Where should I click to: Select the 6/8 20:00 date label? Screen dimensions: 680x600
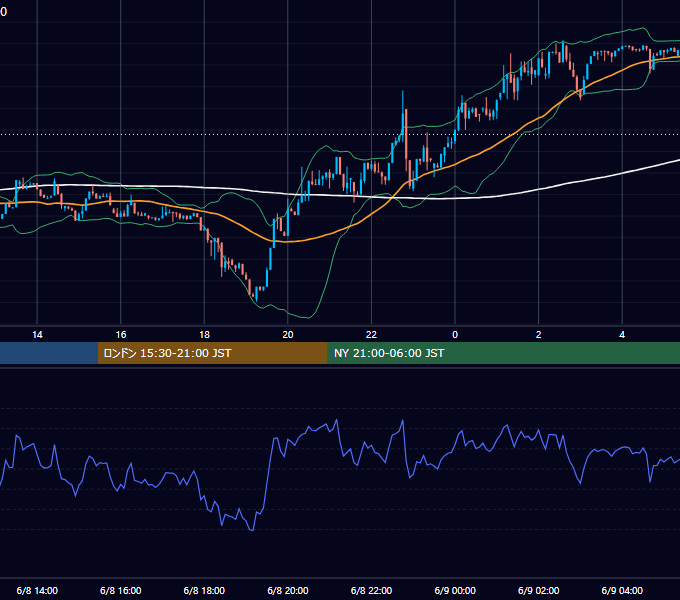click(288, 590)
